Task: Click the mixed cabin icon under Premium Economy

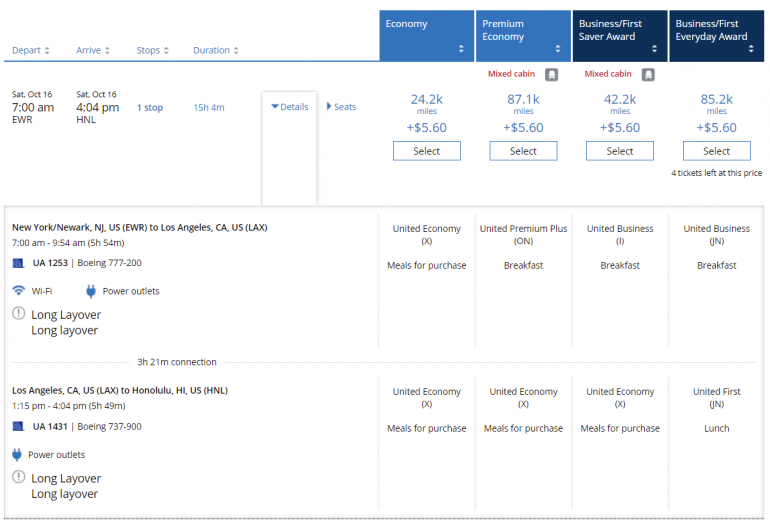Action: pyautogui.click(x=551, y=74)
